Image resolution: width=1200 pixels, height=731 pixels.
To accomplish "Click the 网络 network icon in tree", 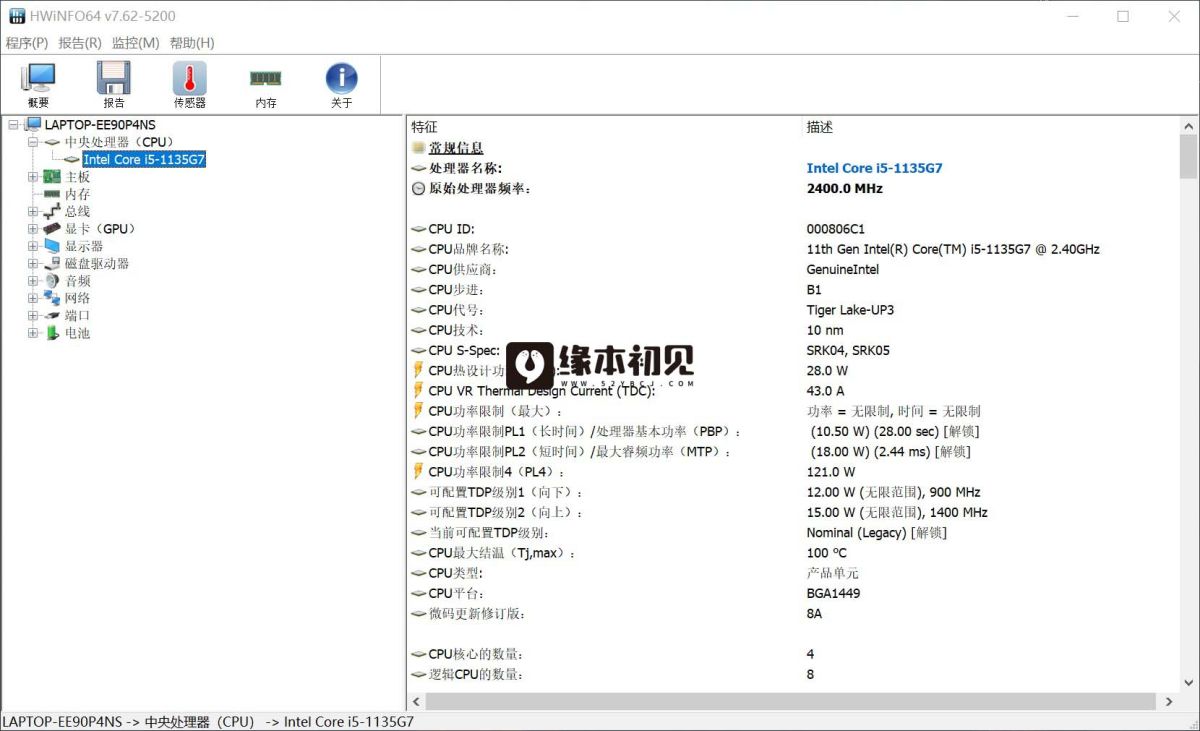I will [x=52, y=298].
